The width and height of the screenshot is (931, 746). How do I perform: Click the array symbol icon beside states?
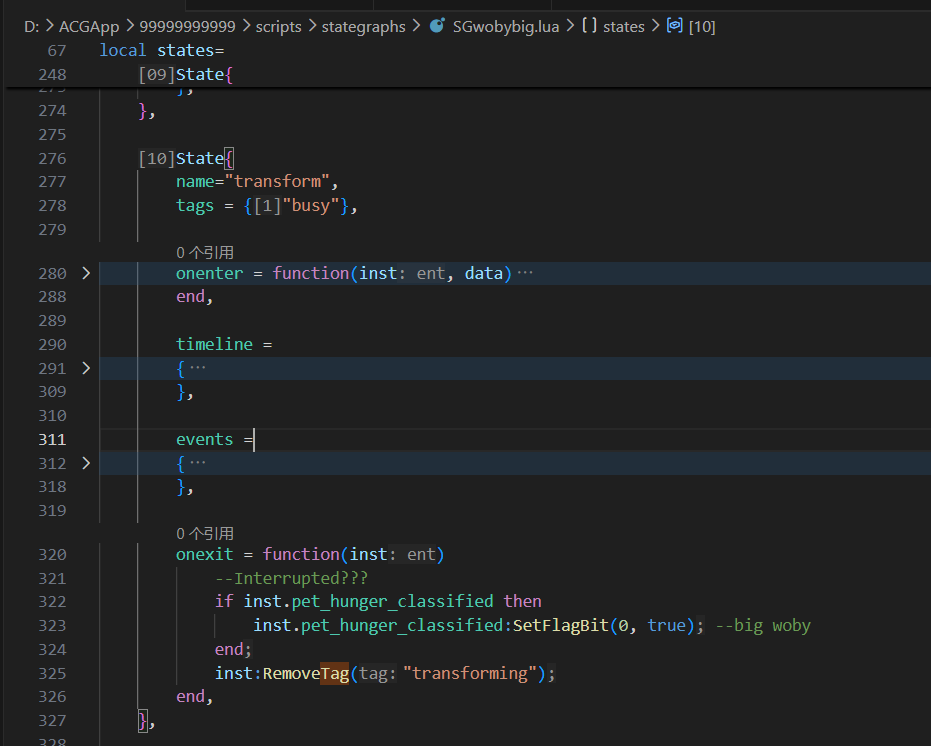click(589, 27)
